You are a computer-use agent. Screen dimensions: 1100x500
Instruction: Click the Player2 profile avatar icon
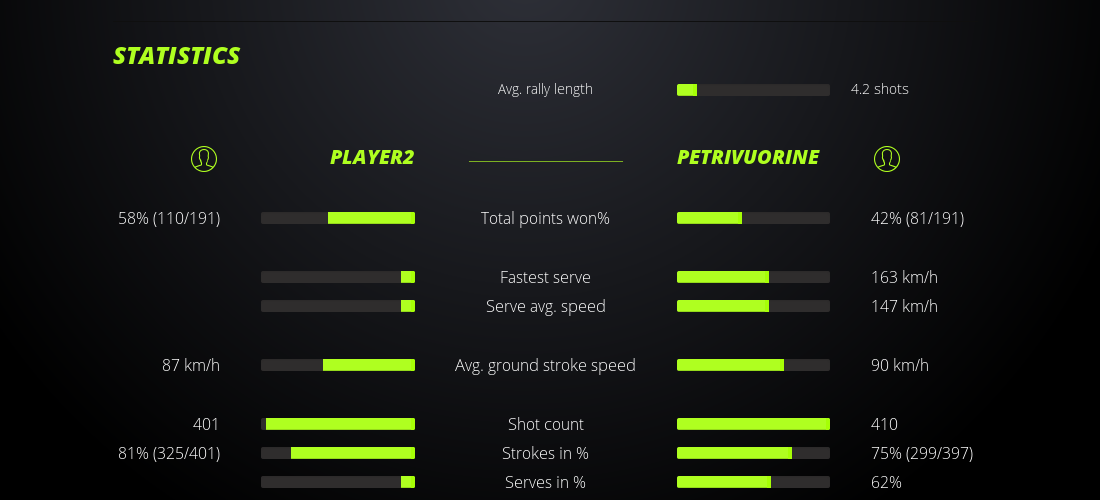[x=203, y=158]
